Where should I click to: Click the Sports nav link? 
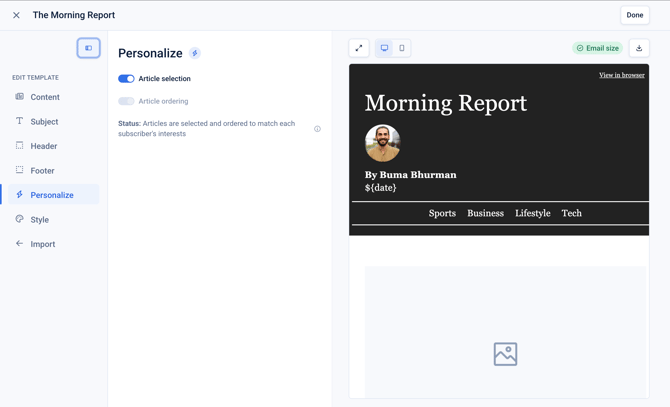pyautogui.click(x=442, y=213)
